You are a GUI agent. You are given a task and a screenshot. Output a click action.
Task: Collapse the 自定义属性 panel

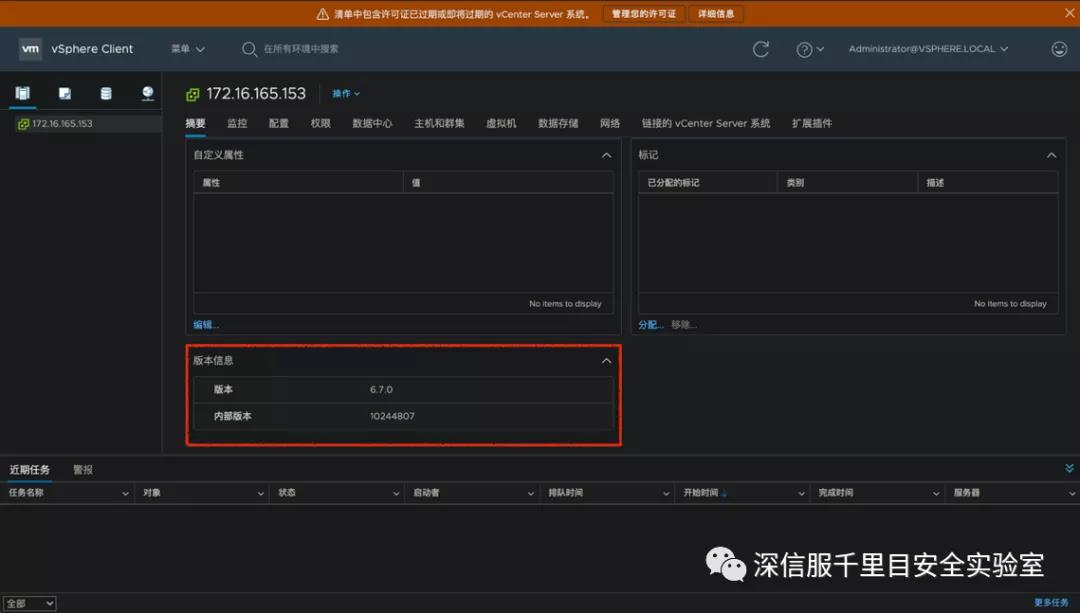[x=606, y=155]
